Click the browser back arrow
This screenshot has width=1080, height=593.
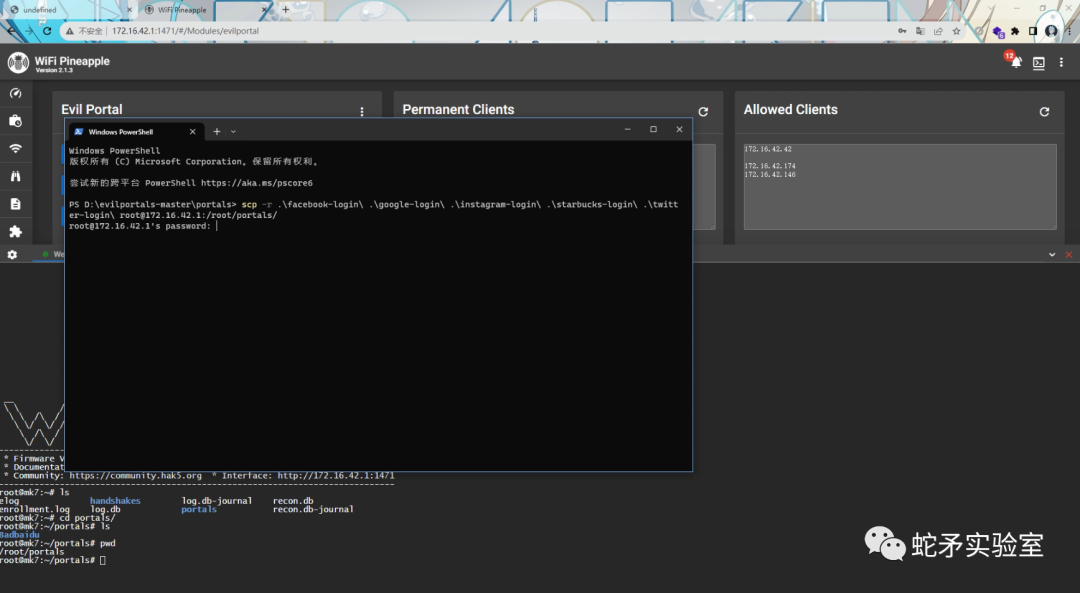(x=10, y=31)
